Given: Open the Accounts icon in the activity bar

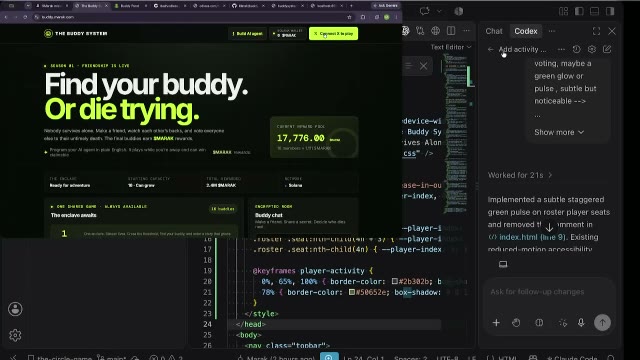Looking at the screenshot, I should click(x=15, y=309).
